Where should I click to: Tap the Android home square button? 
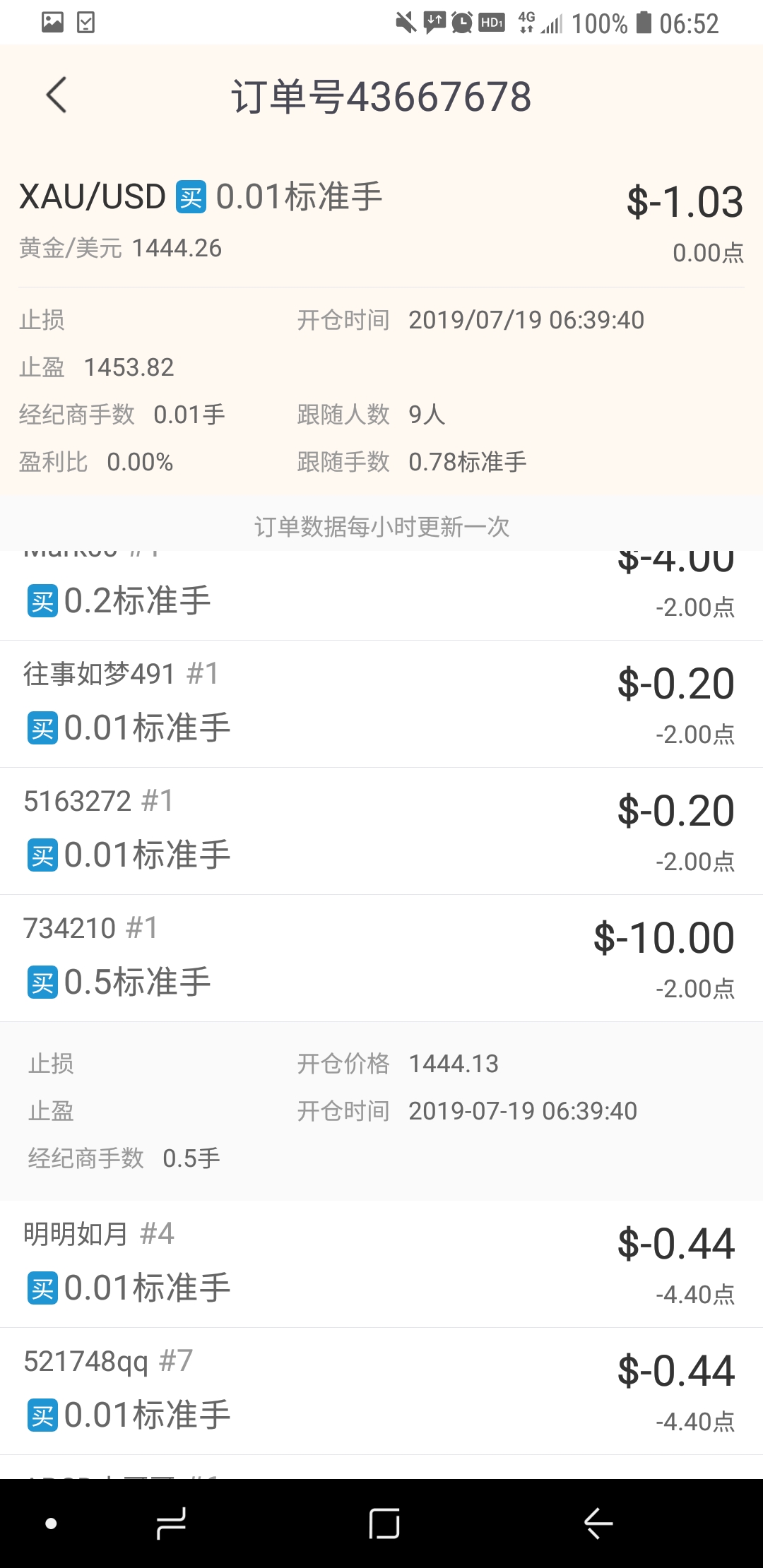pyautogui.click(x=384, y=1524)
